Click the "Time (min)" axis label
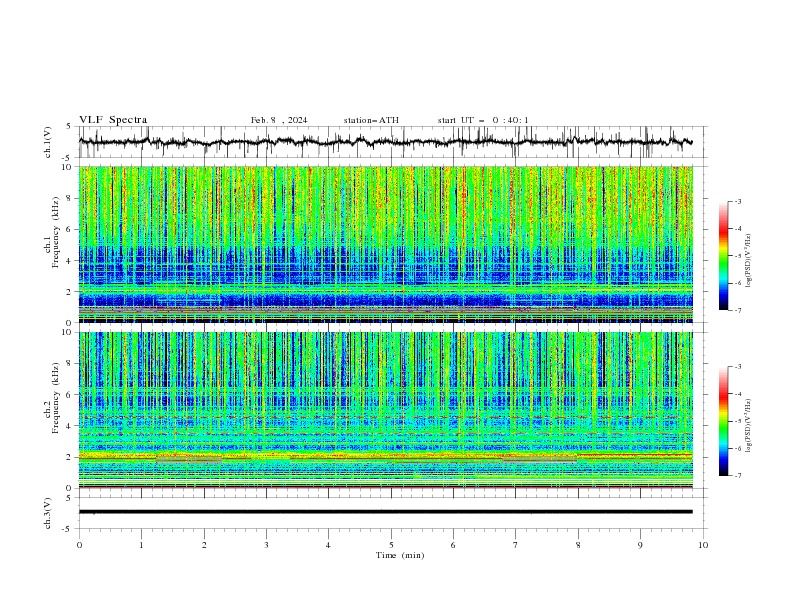Screen dimensions: 792x612 click(400, 555)
